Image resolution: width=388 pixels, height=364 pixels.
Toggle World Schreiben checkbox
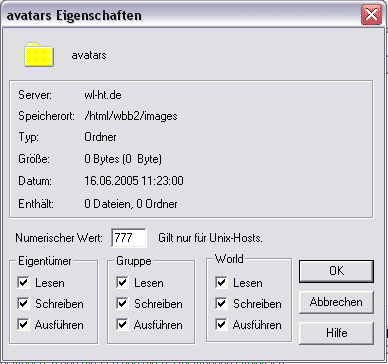(221, 304)
